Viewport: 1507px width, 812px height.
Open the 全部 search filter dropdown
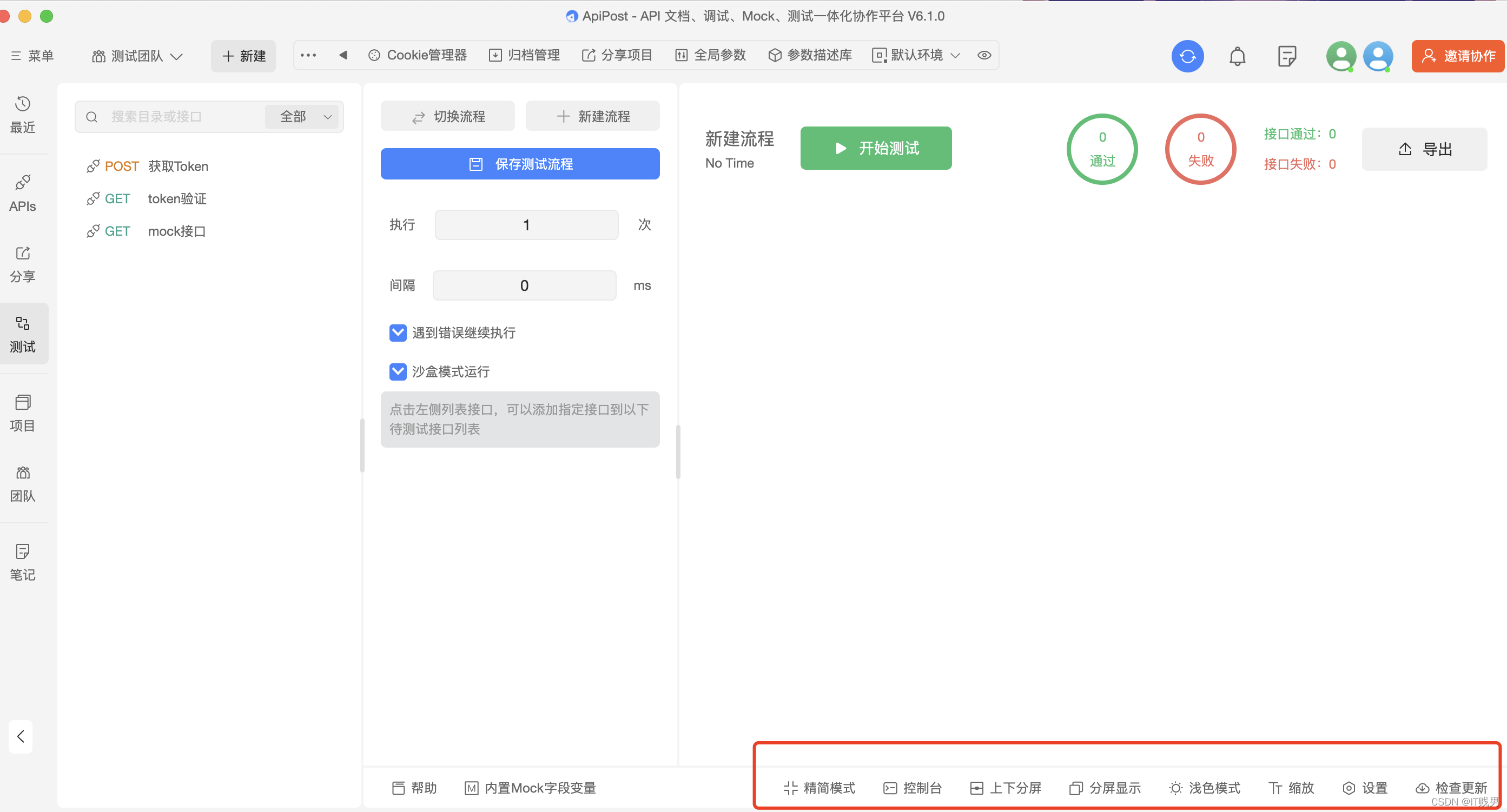point(304,116)
